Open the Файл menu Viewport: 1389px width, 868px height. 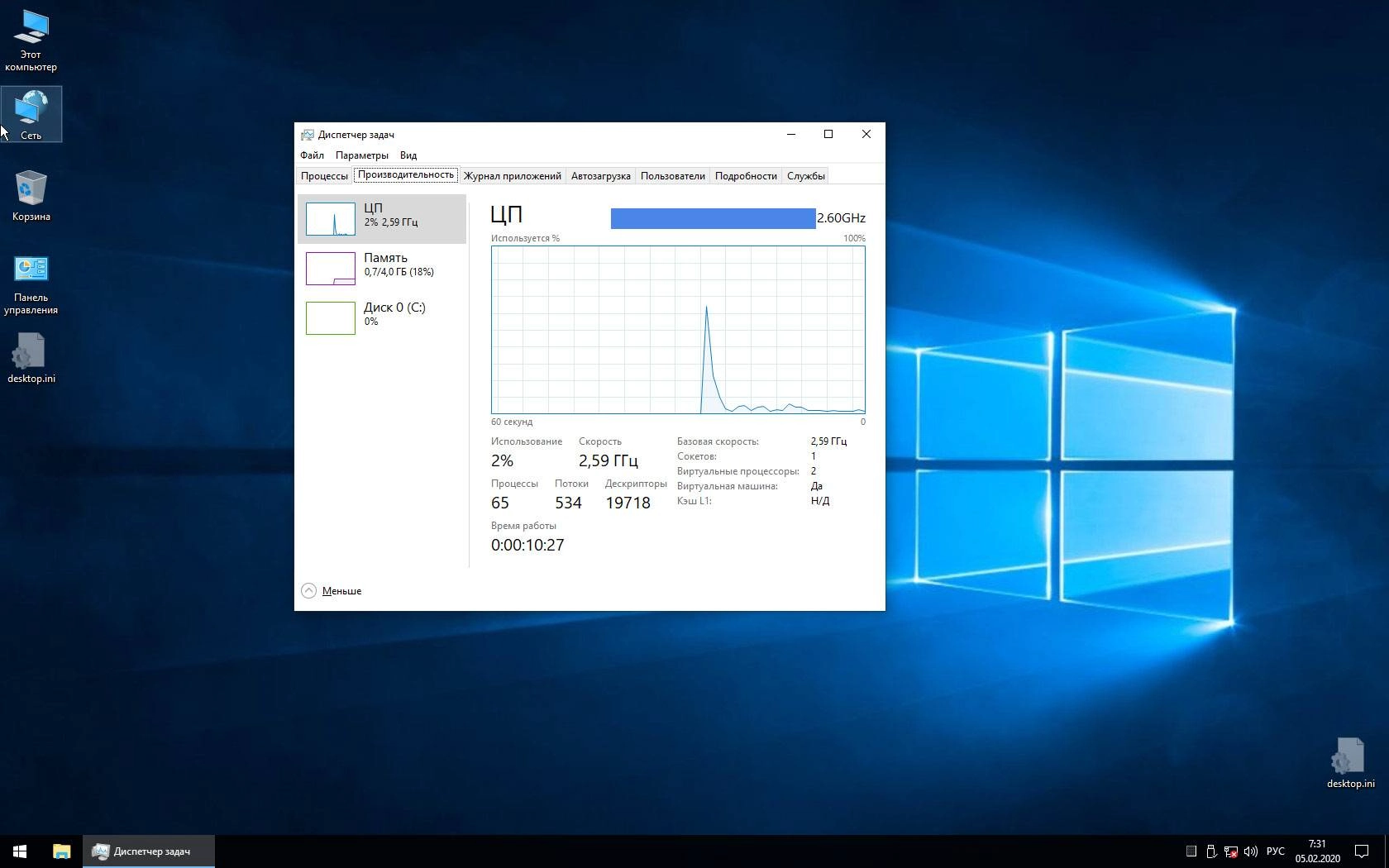312,155
